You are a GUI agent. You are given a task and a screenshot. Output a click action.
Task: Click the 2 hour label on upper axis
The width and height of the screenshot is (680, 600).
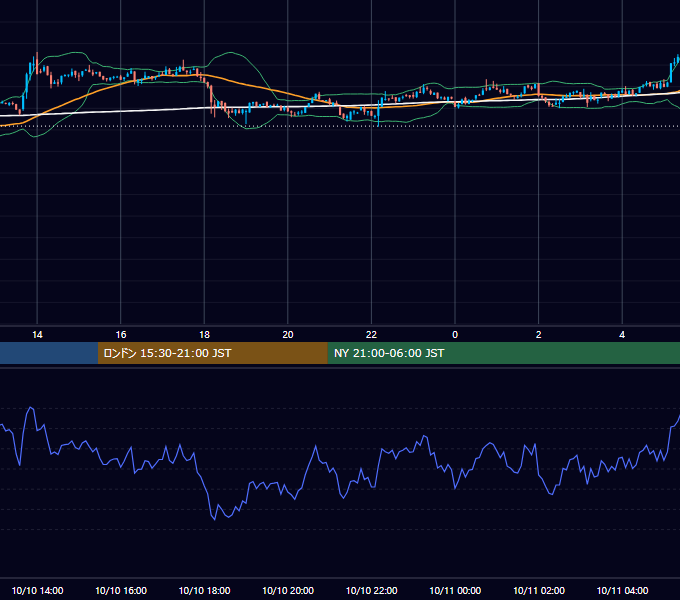[x=539, y=335]
